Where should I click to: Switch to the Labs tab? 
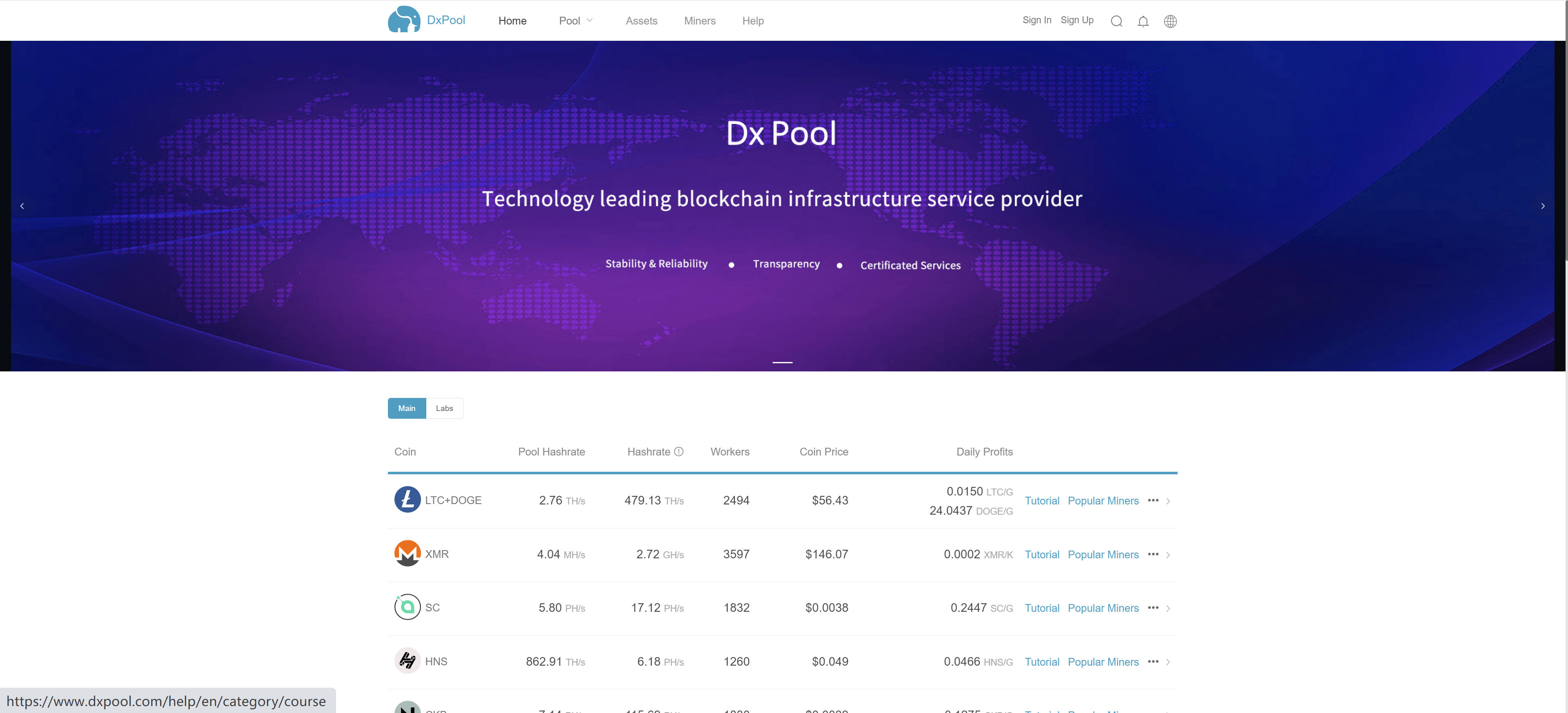[444, 408]
